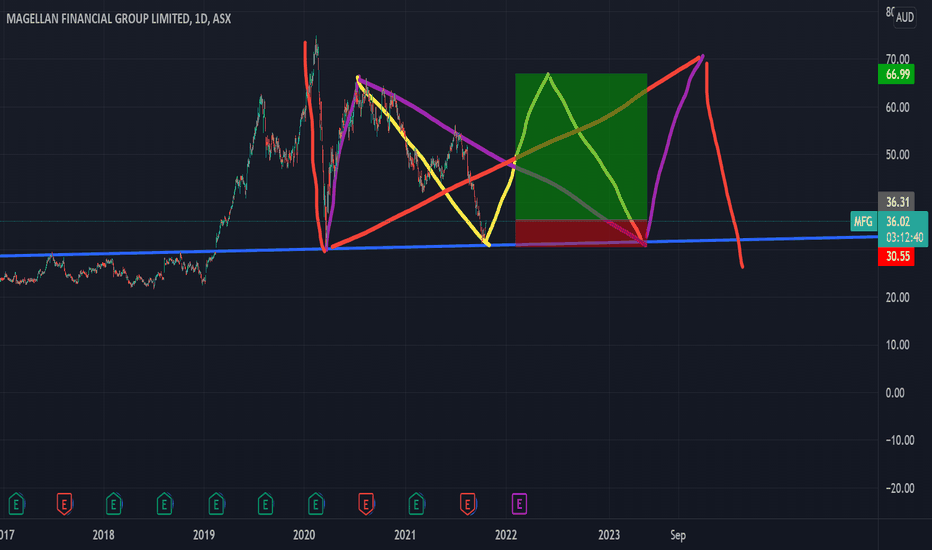Screen dimensions: 932x550
Task: Select the blue horizontal support trendline
Action: pos(439,246)
